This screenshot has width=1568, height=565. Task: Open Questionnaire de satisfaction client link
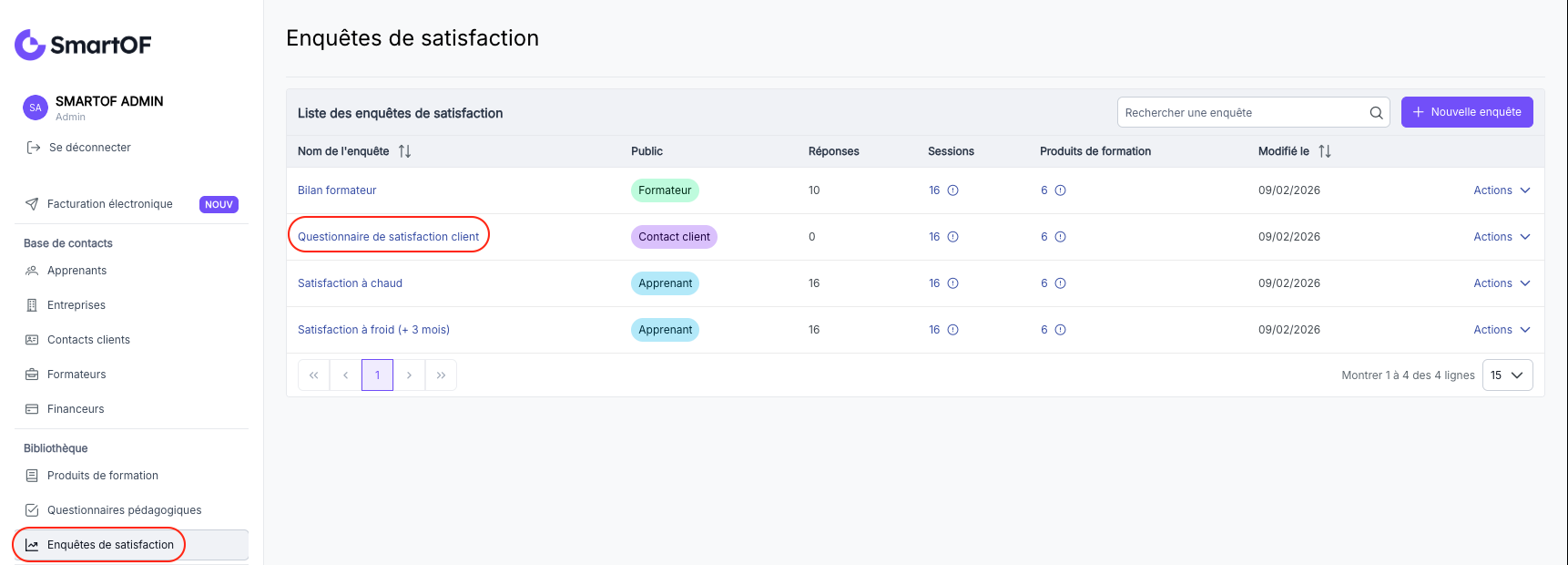pyautogui.click(x=388, y=237)
